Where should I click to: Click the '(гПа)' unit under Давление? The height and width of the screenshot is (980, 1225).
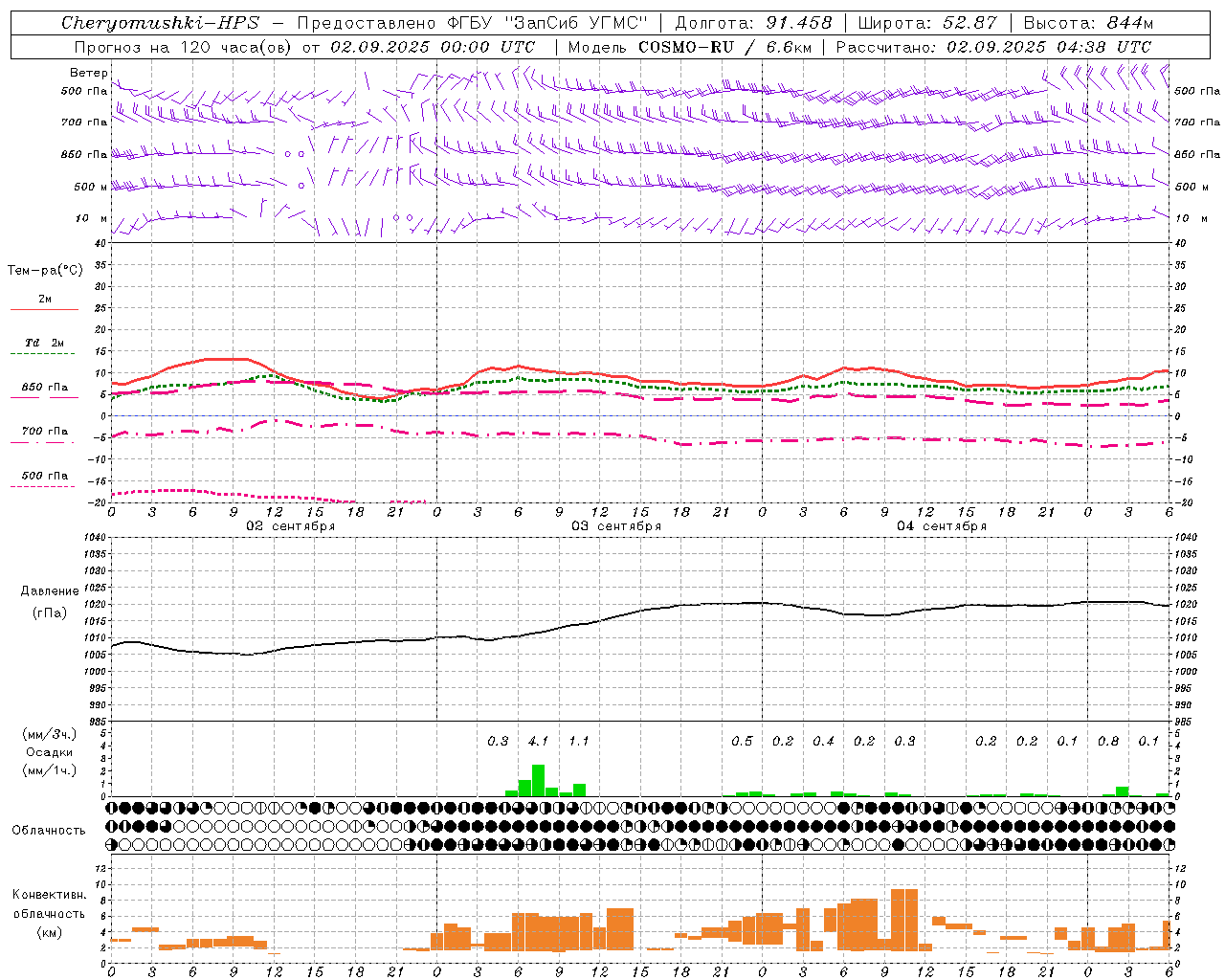coord(48,612)
